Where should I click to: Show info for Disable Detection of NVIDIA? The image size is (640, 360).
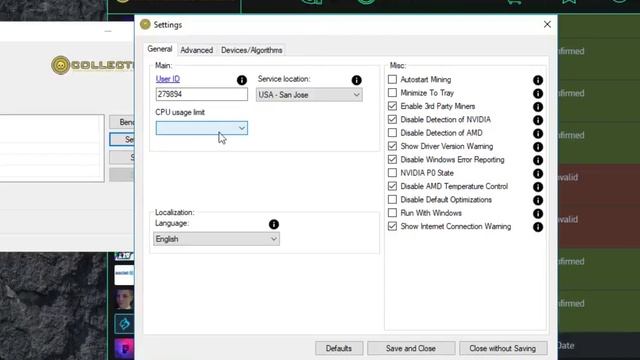coord(538,120)
